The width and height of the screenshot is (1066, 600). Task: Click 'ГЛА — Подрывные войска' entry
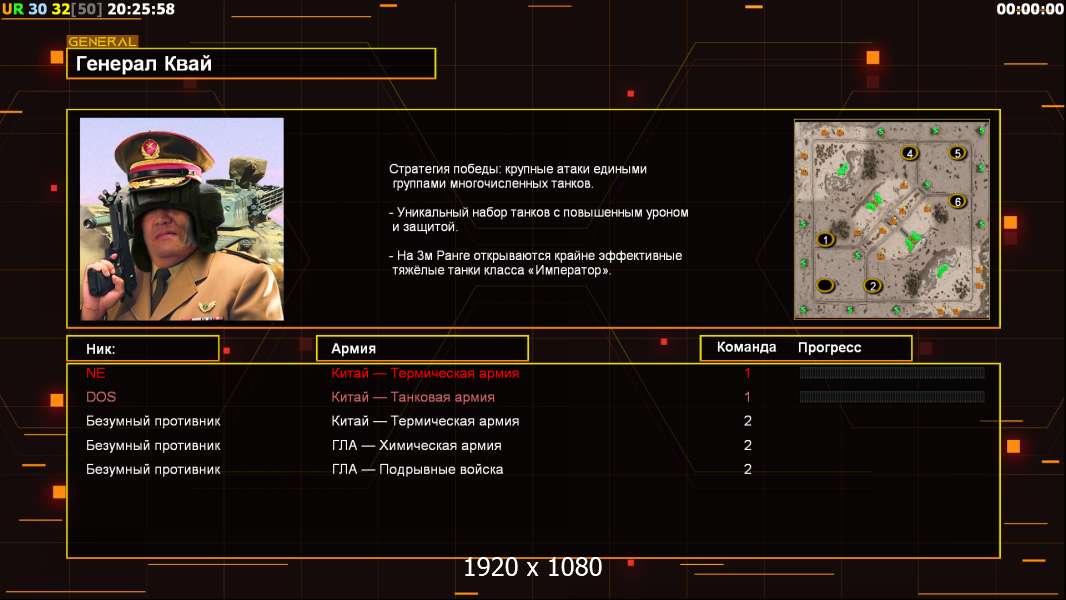click(x=417, y=470)
